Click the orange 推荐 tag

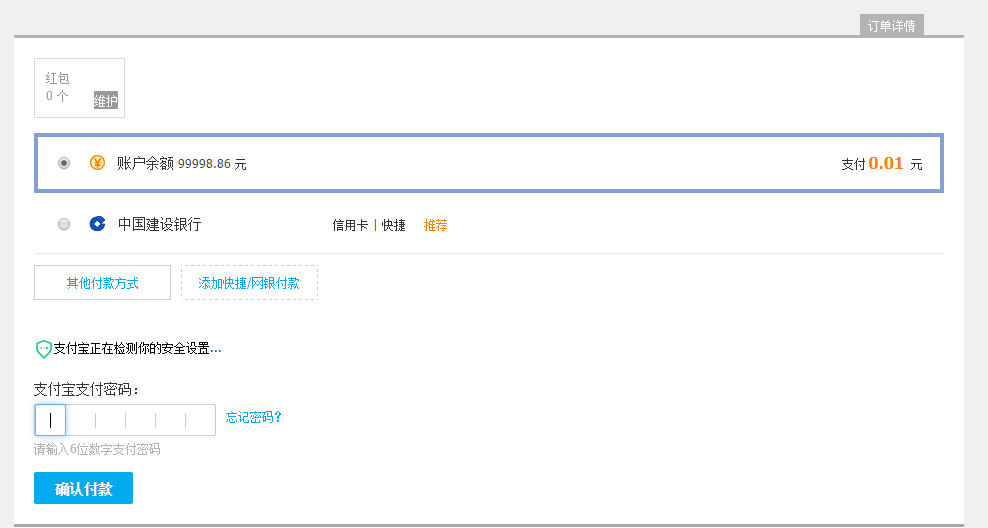tap(435, 226)
